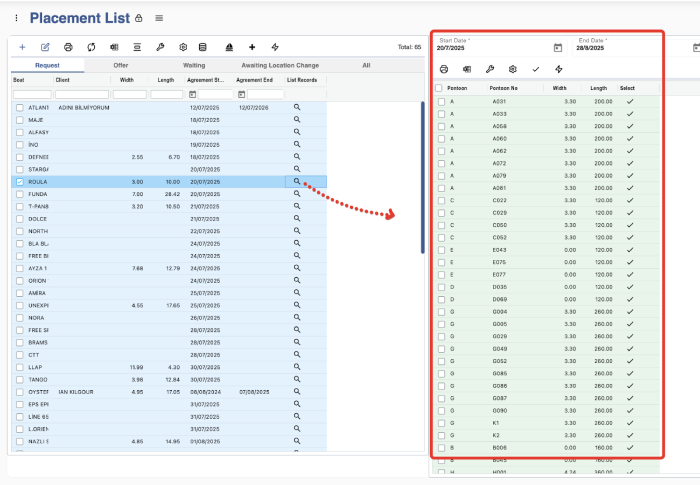Screen dimensions: 700x485
Task: Switch to the Offer tab
Action: pos(121,65)
